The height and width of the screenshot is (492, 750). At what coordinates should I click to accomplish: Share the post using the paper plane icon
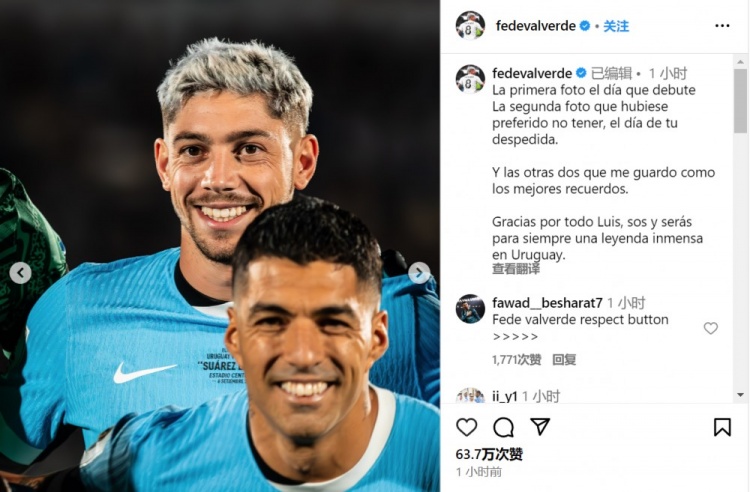click(540, 426)
